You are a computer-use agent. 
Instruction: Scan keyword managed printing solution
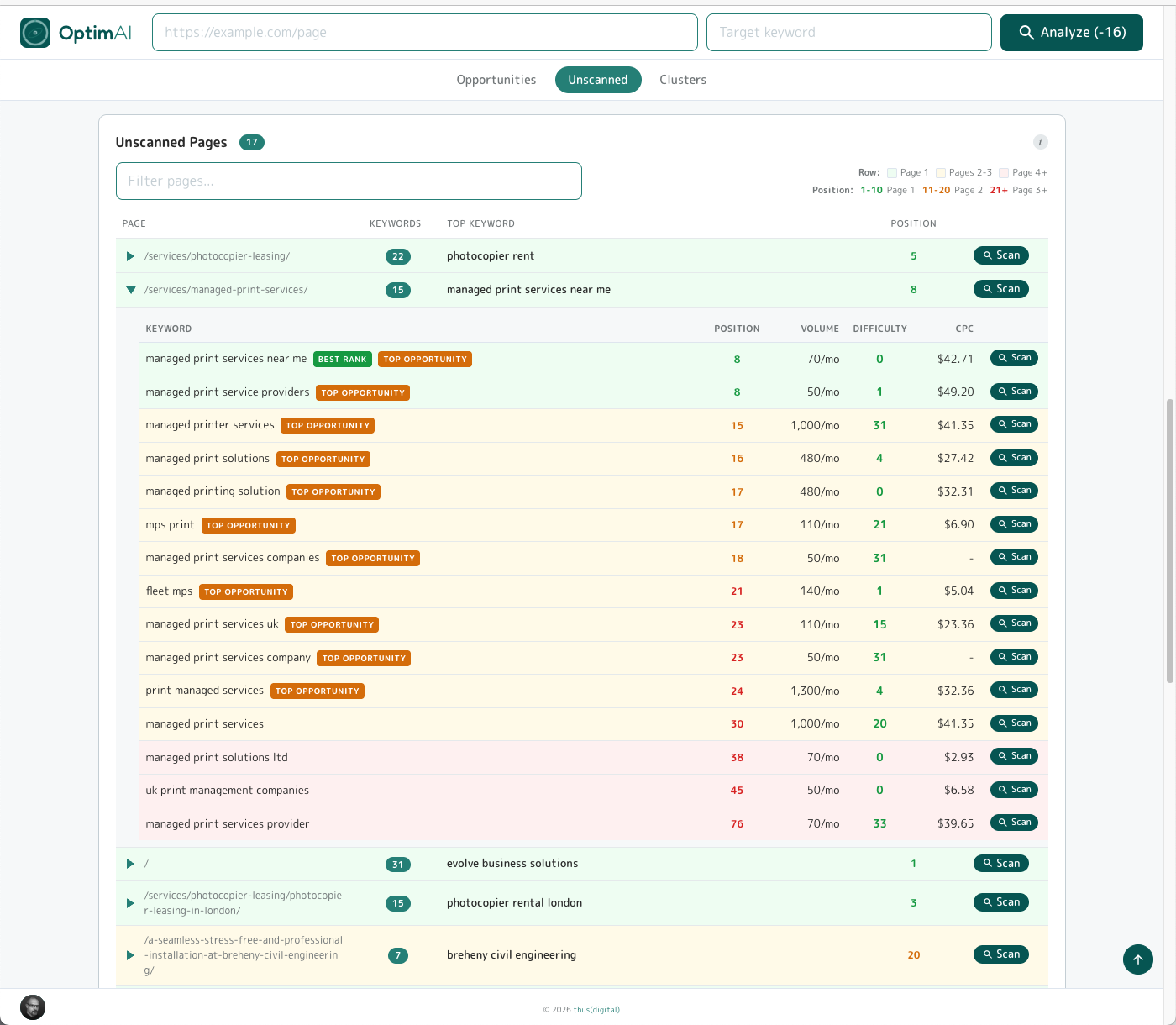(x=1014, y=491)
